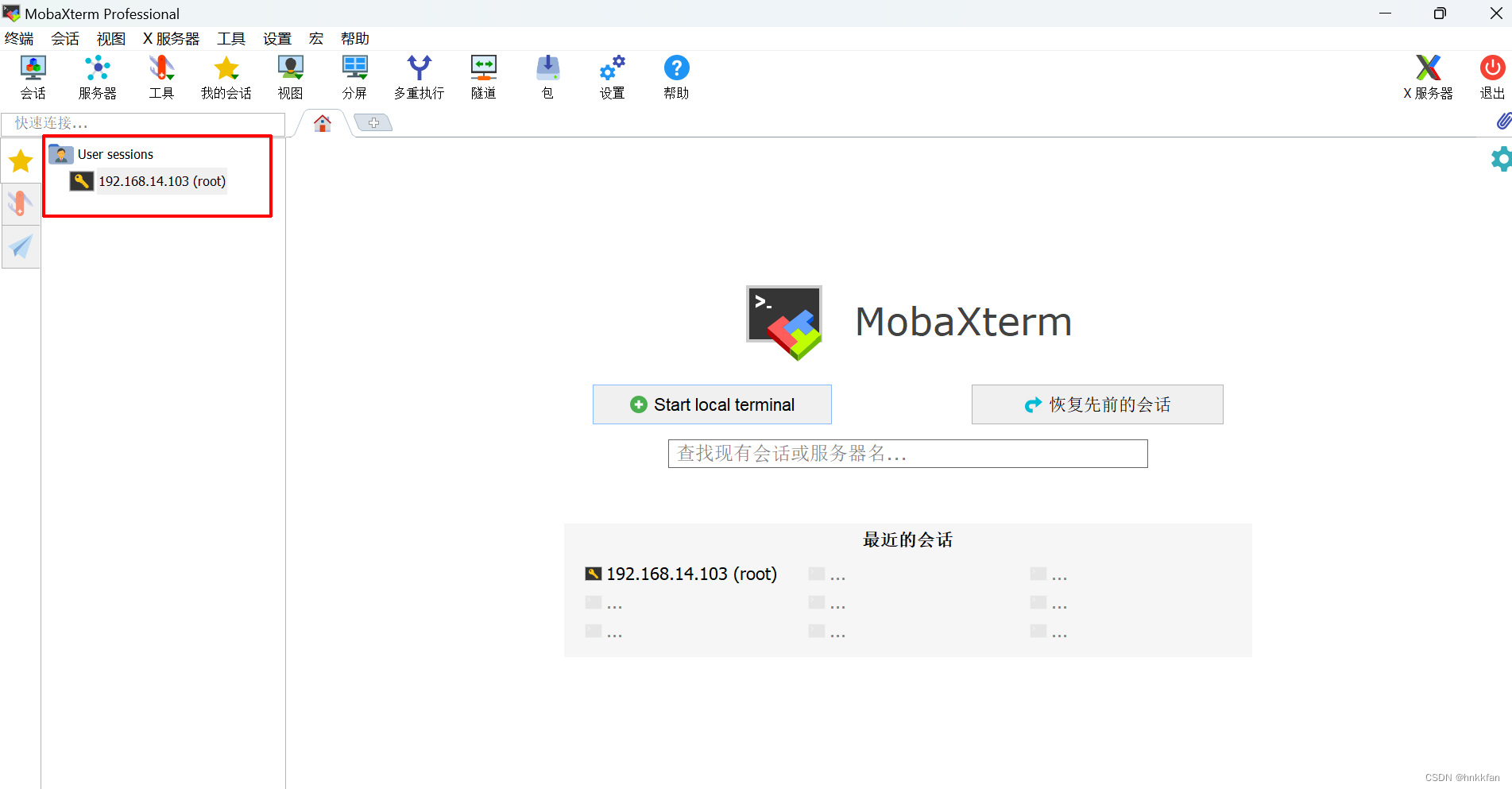Select the star Sessions sidebar tab
The width and height of the screenshot is (1512, 789).
pos(21,161)
